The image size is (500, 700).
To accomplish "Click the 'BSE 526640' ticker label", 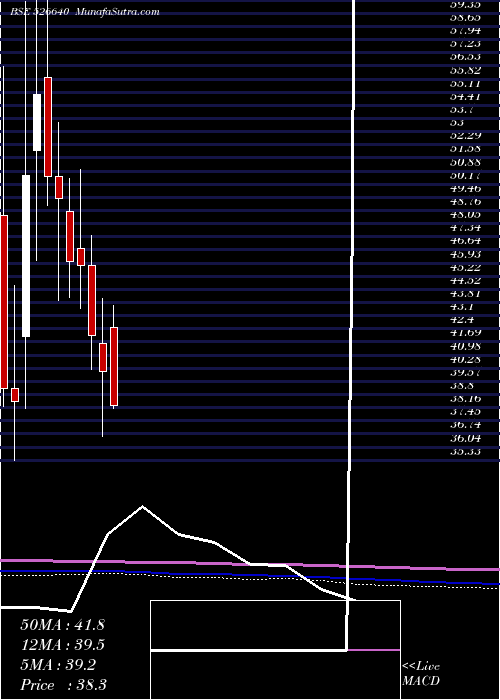I will [40, 12].
